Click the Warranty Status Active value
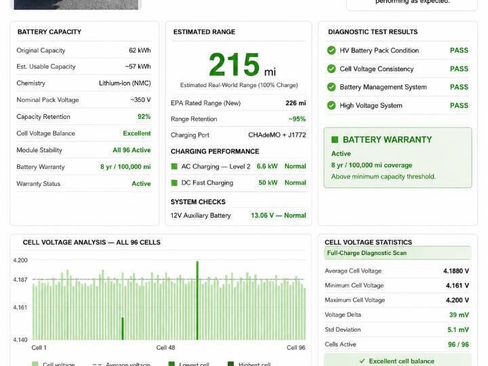The height and width of the screenshot is (366, 488). click(x=141, y=184)
